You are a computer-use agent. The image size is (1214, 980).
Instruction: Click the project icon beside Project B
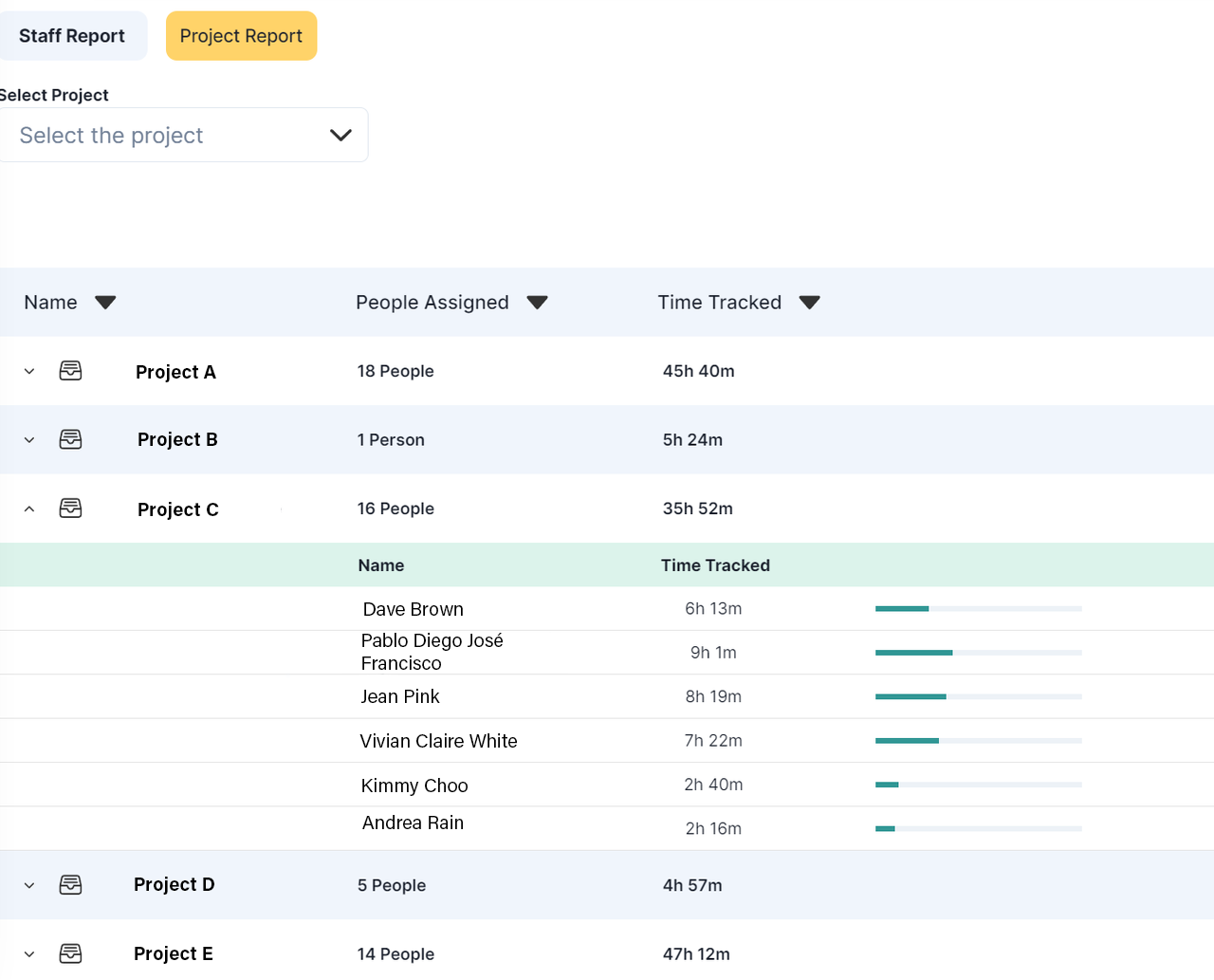tap(70, 439)
